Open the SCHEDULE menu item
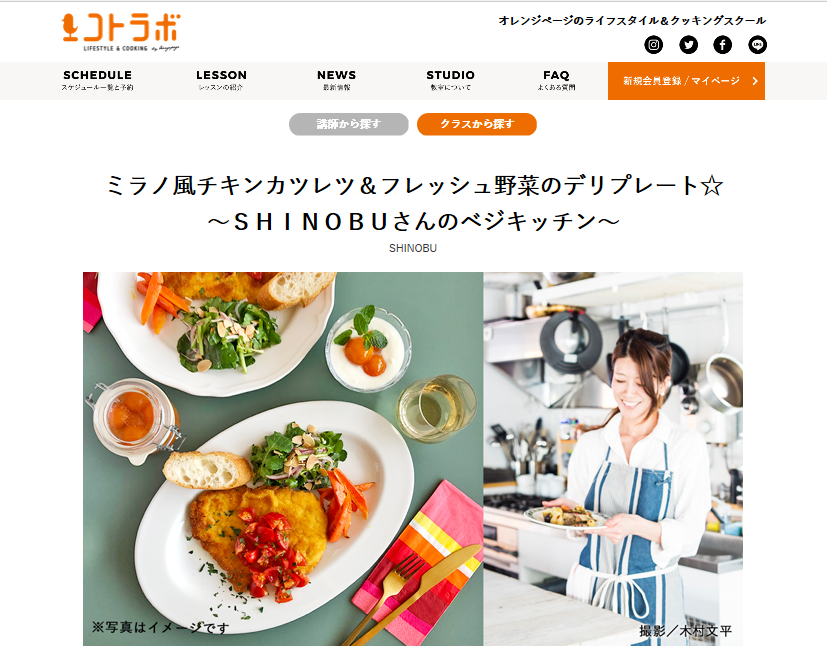Screen dimensions: 827x651 point(98,80)
